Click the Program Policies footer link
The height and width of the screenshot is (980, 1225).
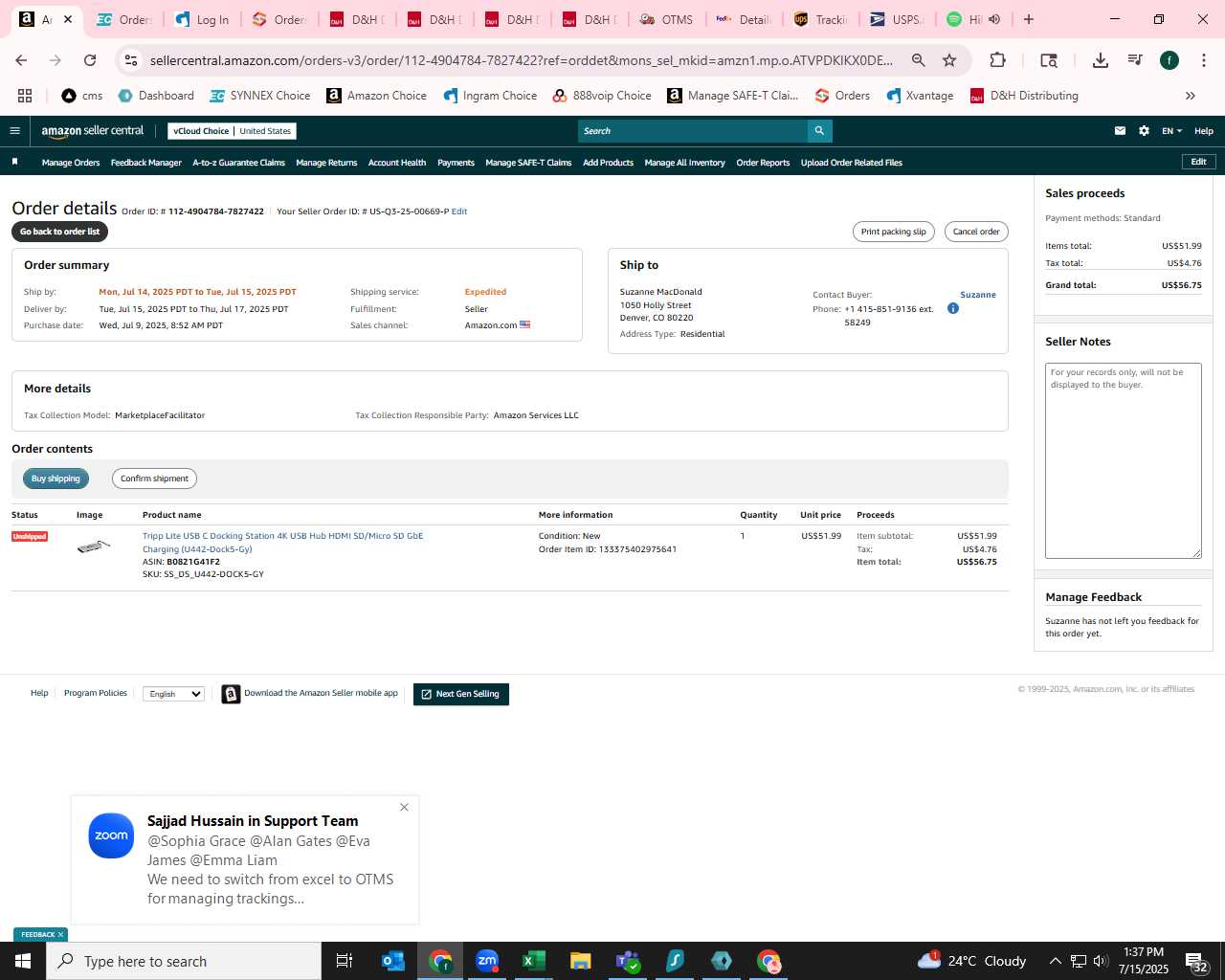[96, 693]
